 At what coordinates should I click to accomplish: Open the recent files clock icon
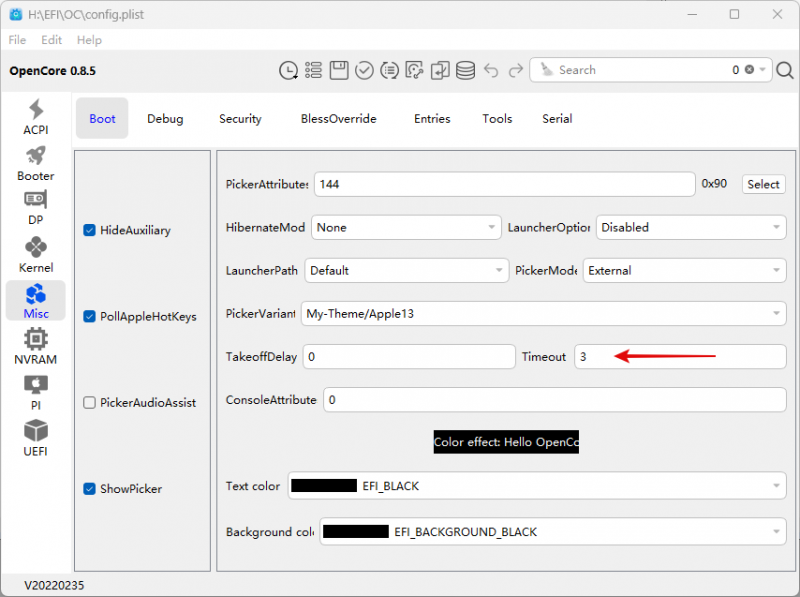click(288, 70)
